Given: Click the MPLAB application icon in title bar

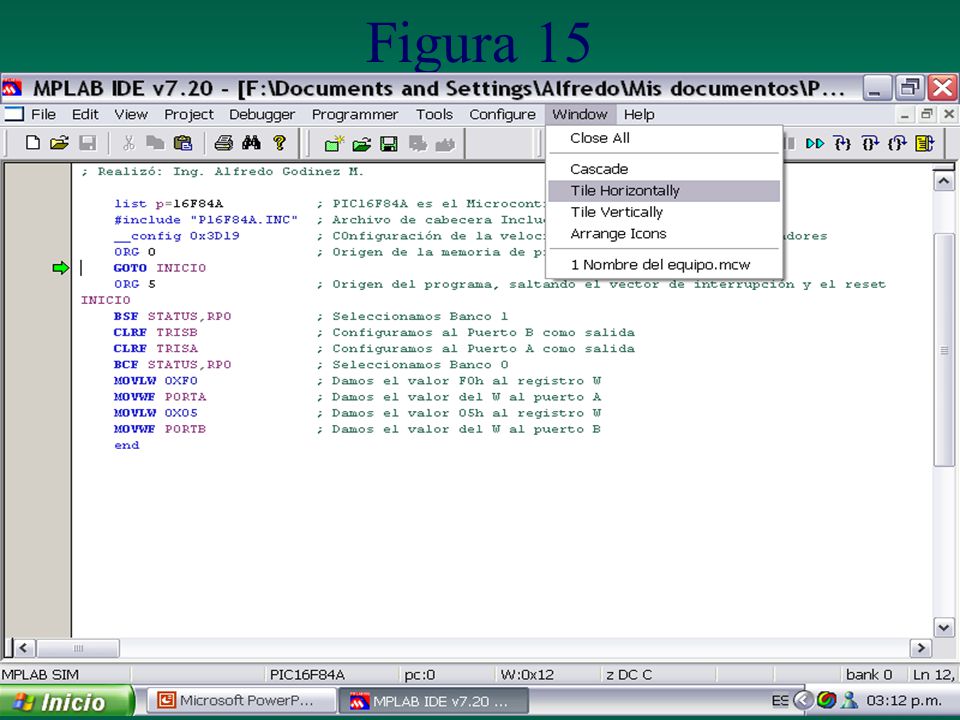Looking at the screenshot, I should point(12,88).
